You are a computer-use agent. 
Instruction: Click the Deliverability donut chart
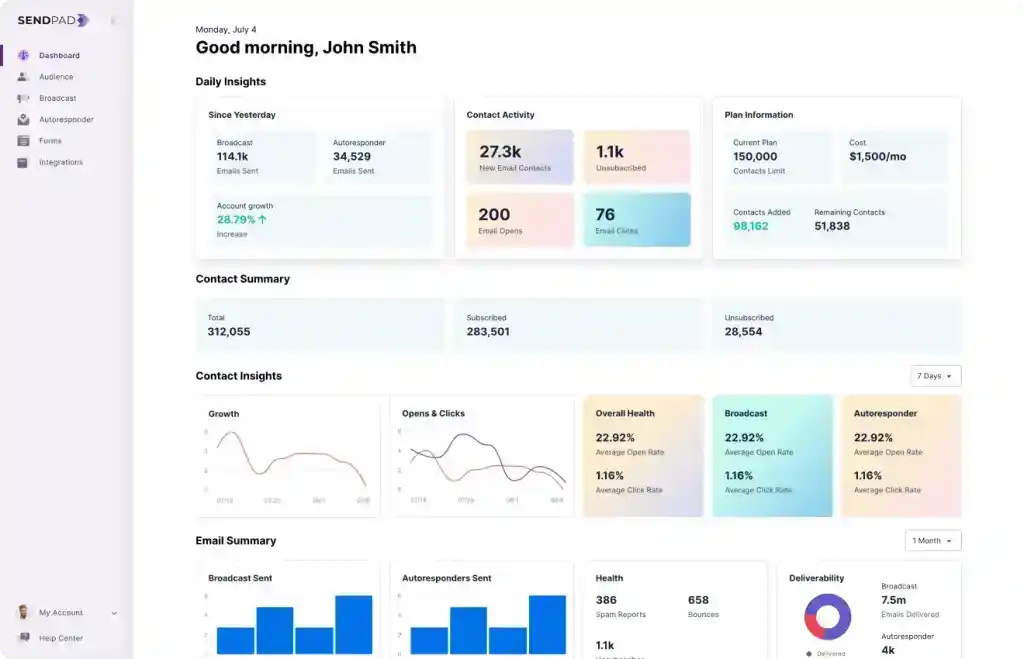(x=827, y=617)
